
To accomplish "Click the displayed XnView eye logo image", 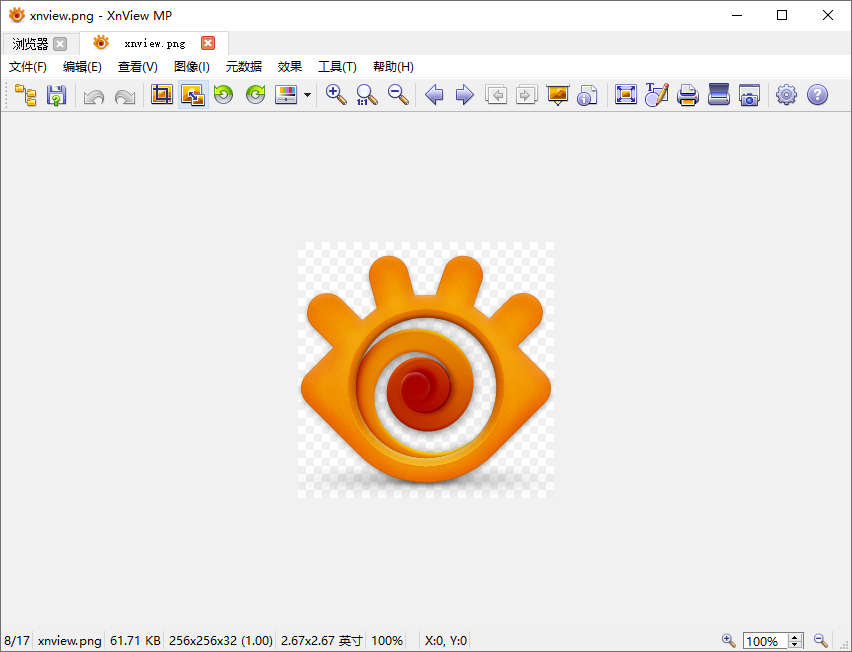I will click(x=426, y=370).
